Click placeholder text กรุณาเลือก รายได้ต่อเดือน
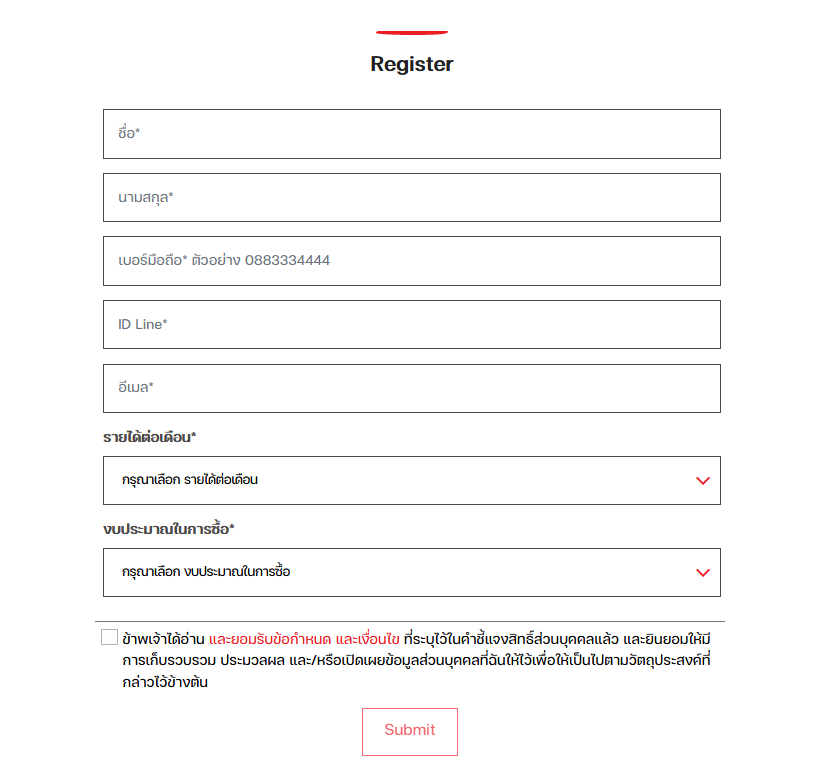827x770 pixels. click(x=190, y=480)
